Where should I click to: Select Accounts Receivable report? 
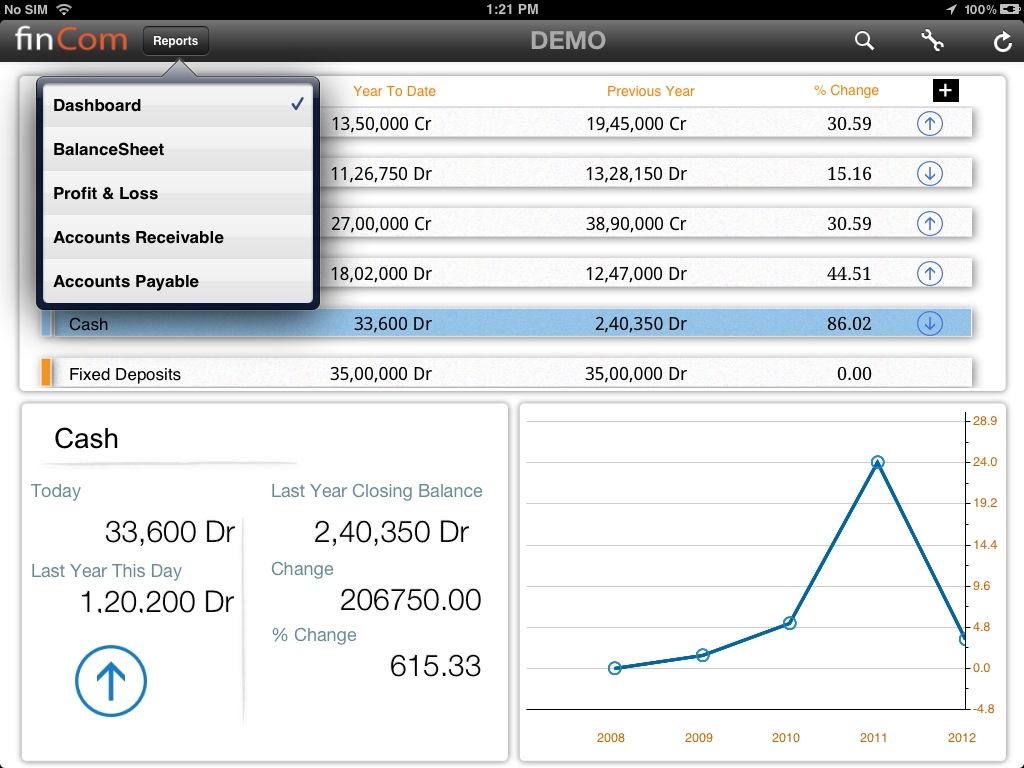(x=177, y=237)
